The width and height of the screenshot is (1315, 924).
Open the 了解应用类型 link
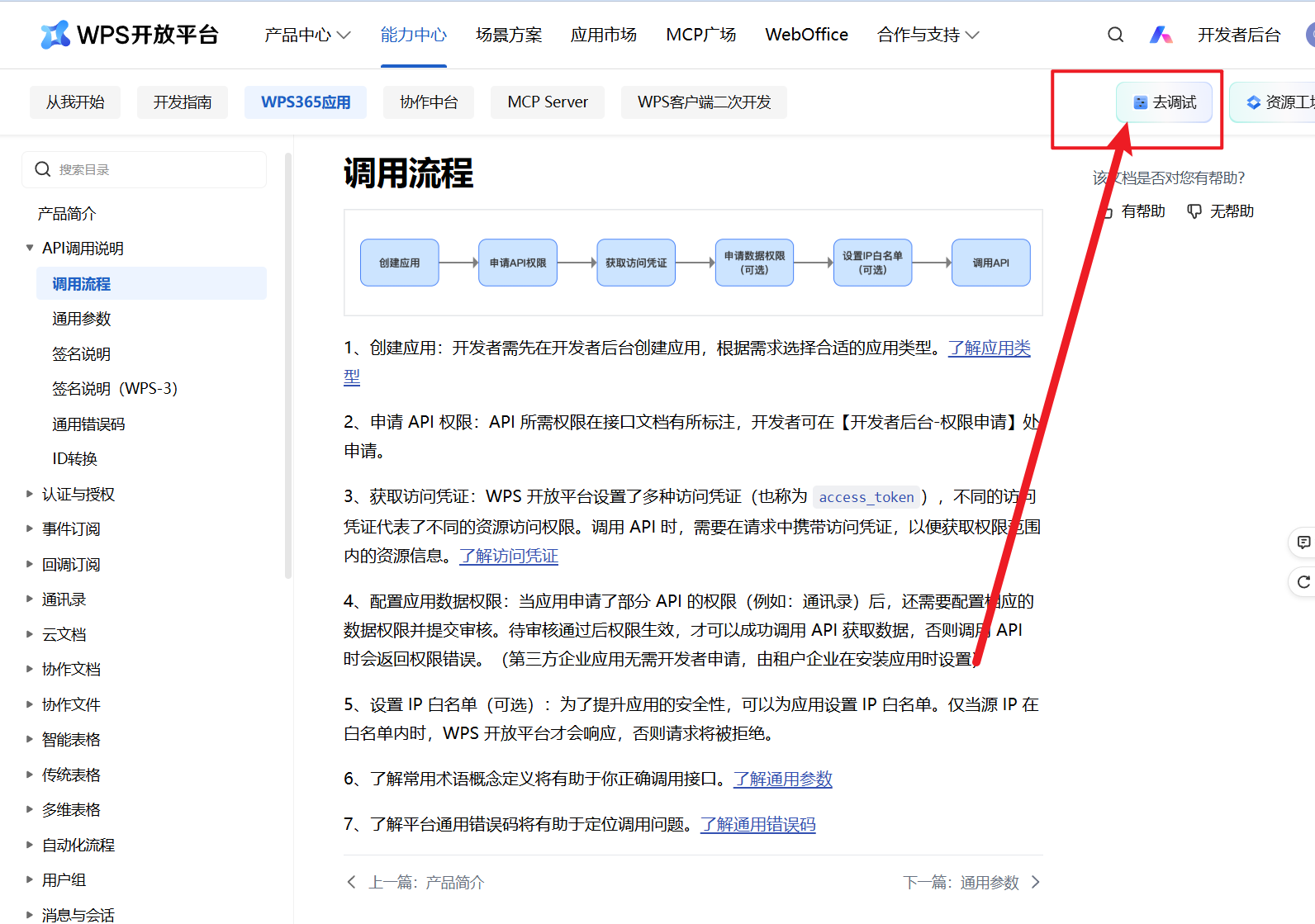(990, 348)
